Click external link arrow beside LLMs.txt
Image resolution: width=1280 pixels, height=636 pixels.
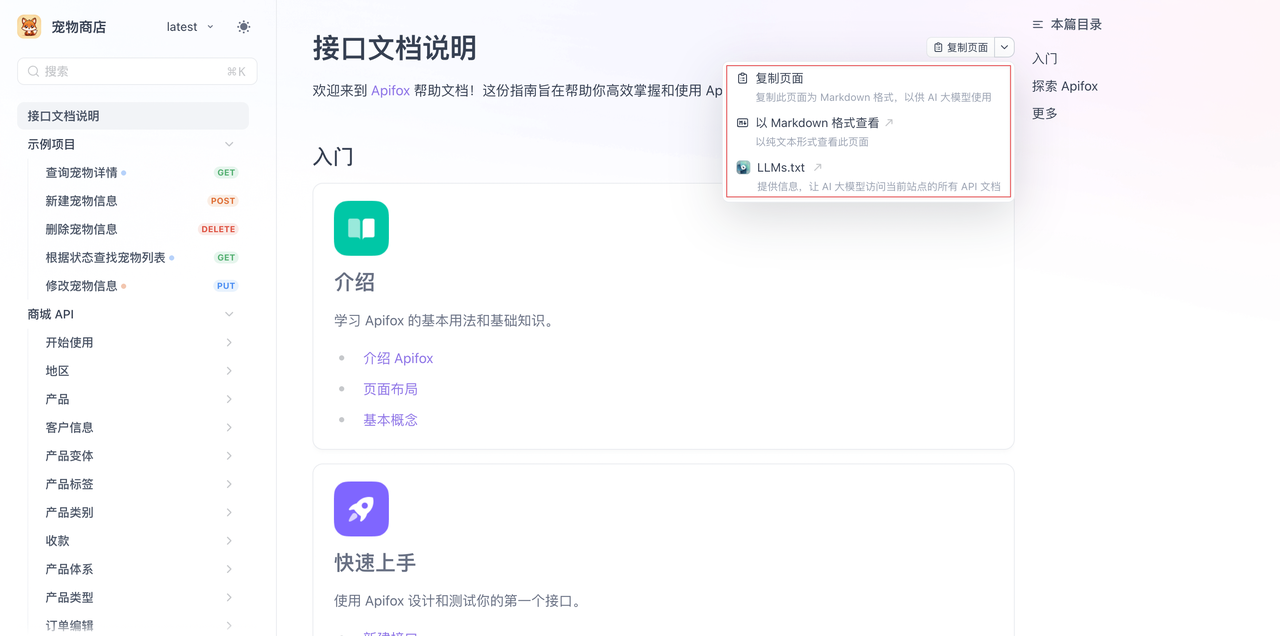point(817,168)
